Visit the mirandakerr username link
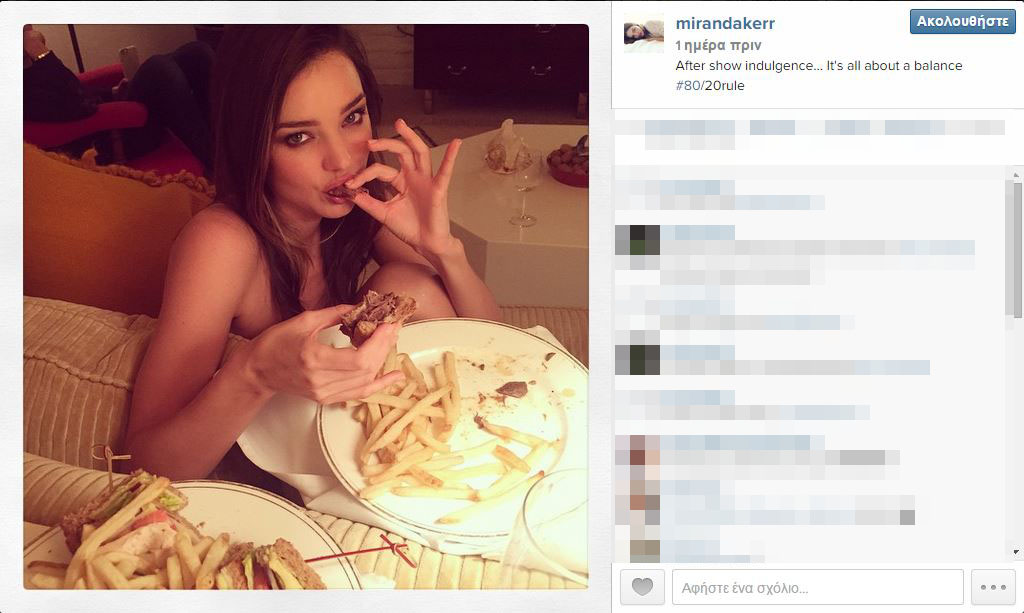1024x613 pixels. click(x=725, y=23)
